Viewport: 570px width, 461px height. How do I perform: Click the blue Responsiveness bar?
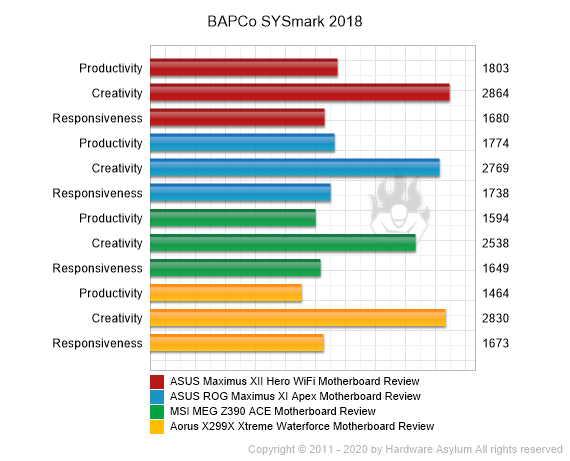[x=240, y=193]
